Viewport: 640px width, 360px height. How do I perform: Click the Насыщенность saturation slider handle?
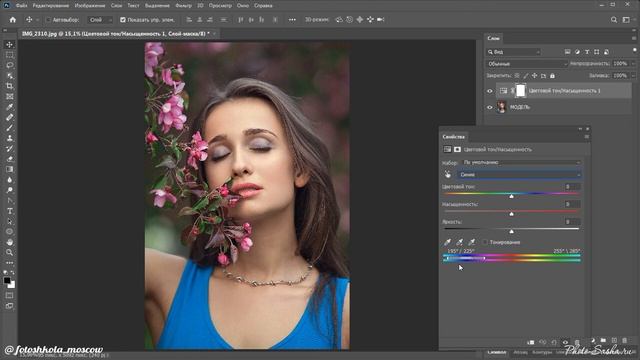pos(511,214)
